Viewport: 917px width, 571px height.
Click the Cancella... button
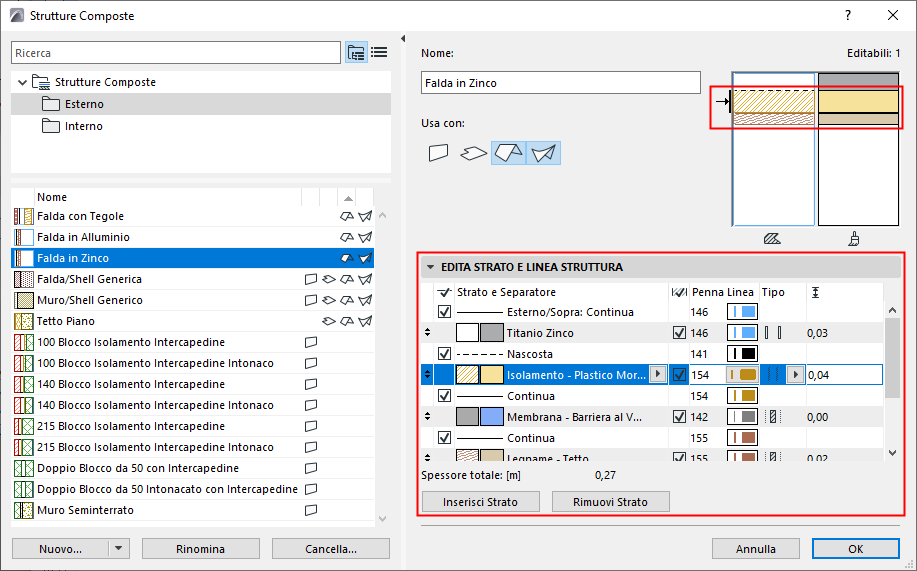[x=331, y=549]
